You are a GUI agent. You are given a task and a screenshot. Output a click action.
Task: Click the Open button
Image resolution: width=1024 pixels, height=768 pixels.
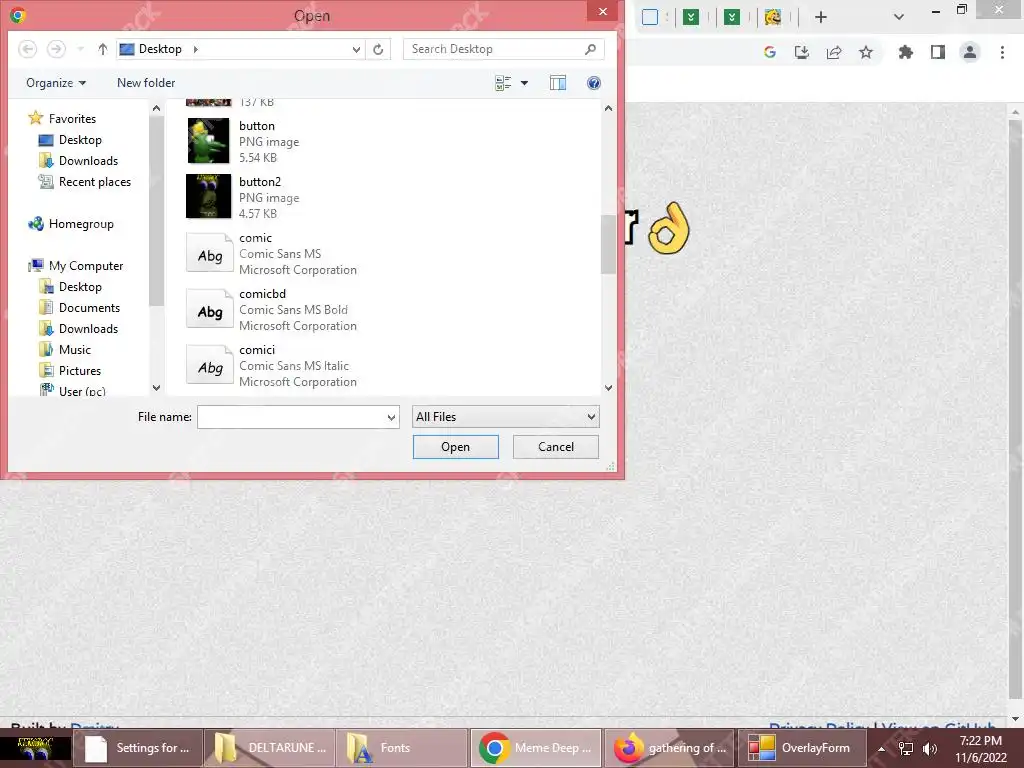(x=455, y=447)
